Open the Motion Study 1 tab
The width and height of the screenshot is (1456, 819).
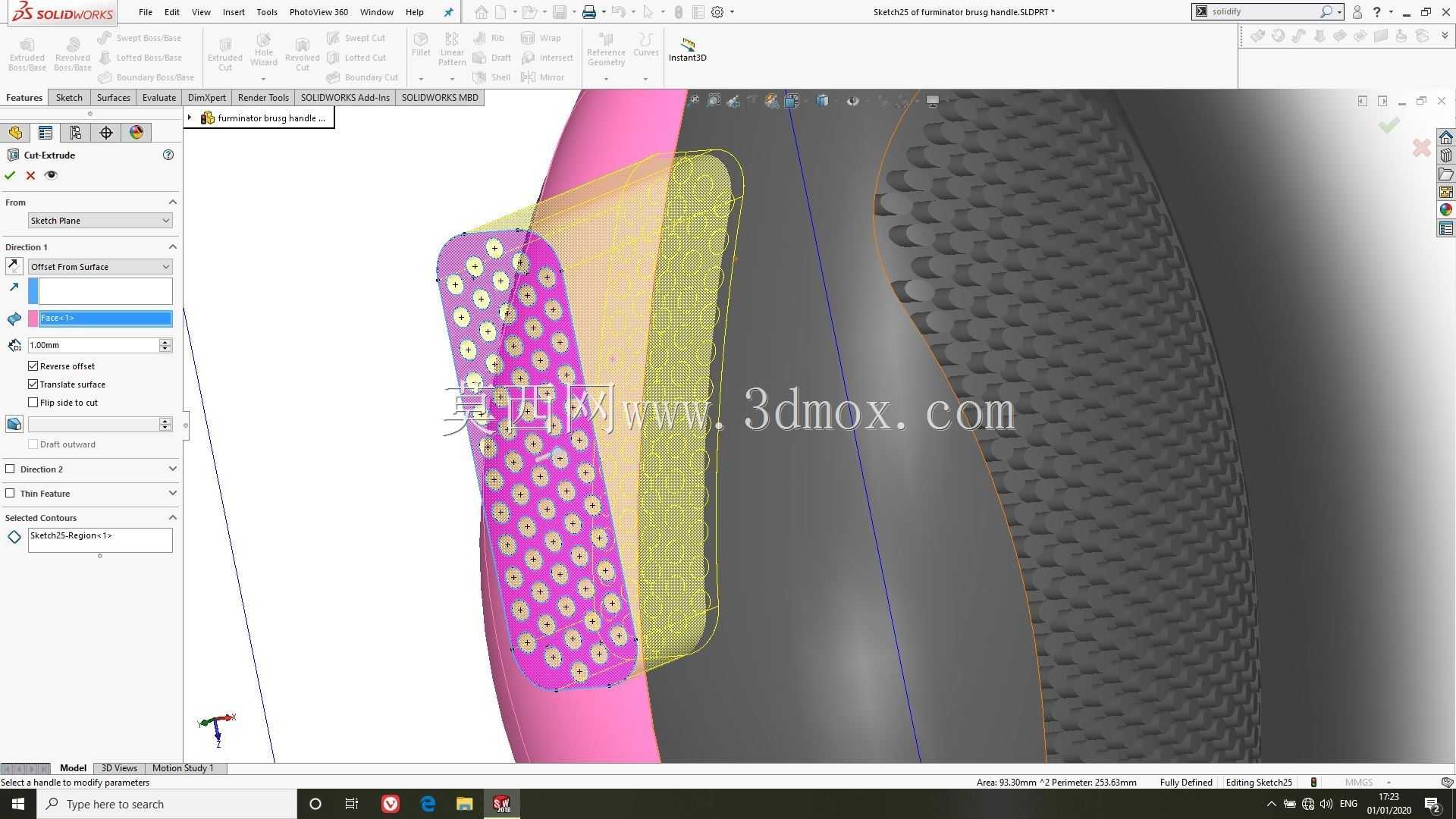183,768
